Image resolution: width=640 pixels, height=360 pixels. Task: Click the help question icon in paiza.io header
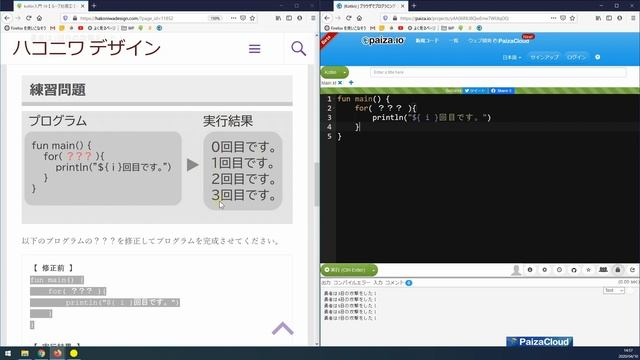pos(598,57)
